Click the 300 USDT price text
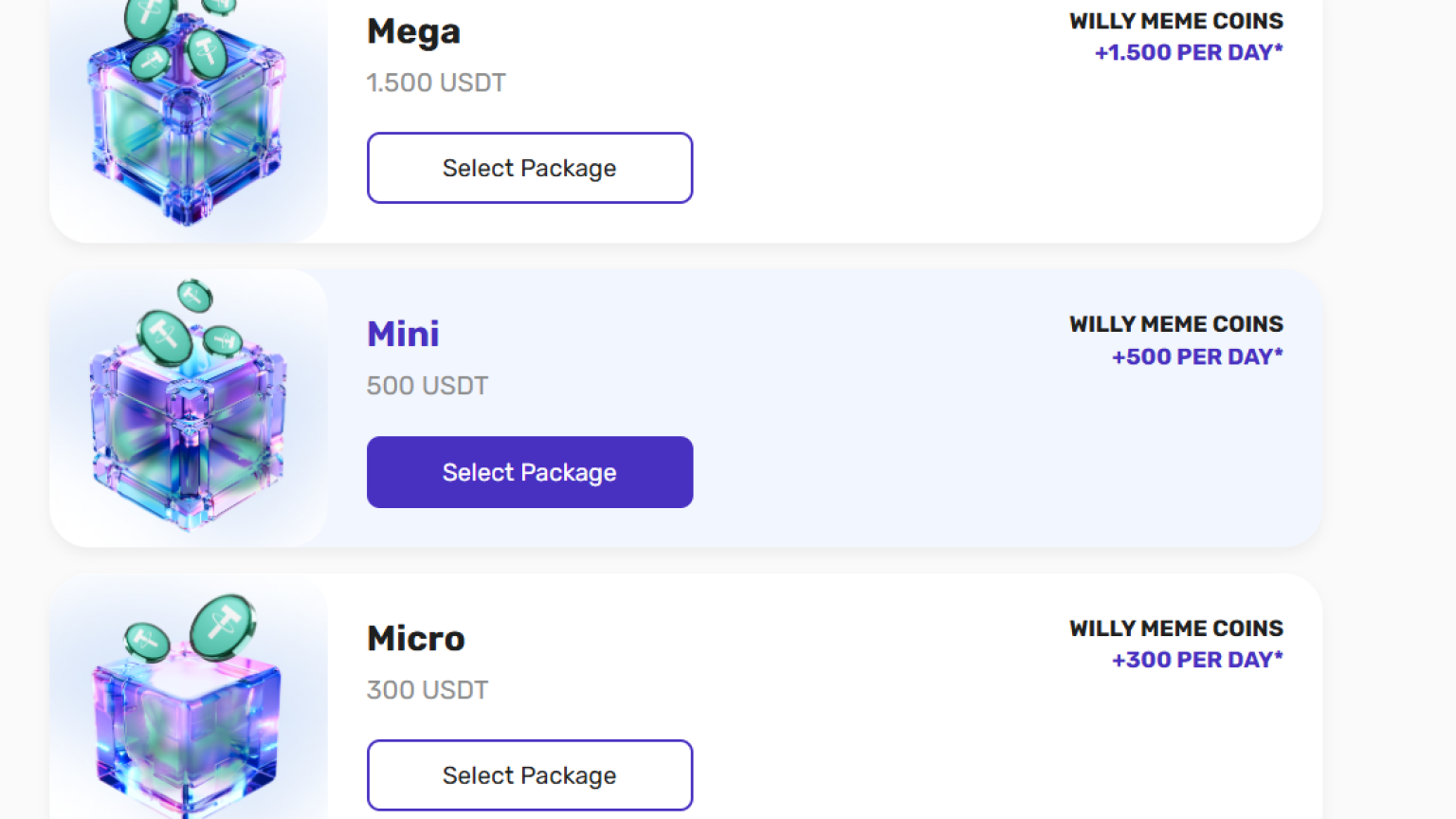1456x819 pixels. tap(428, 690)
